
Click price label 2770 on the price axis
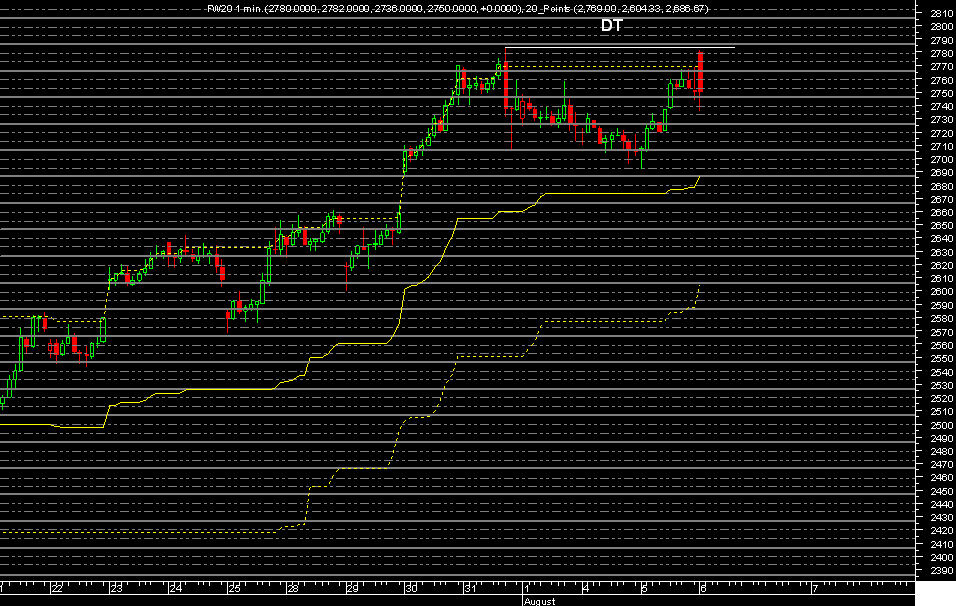coord(943,66)
